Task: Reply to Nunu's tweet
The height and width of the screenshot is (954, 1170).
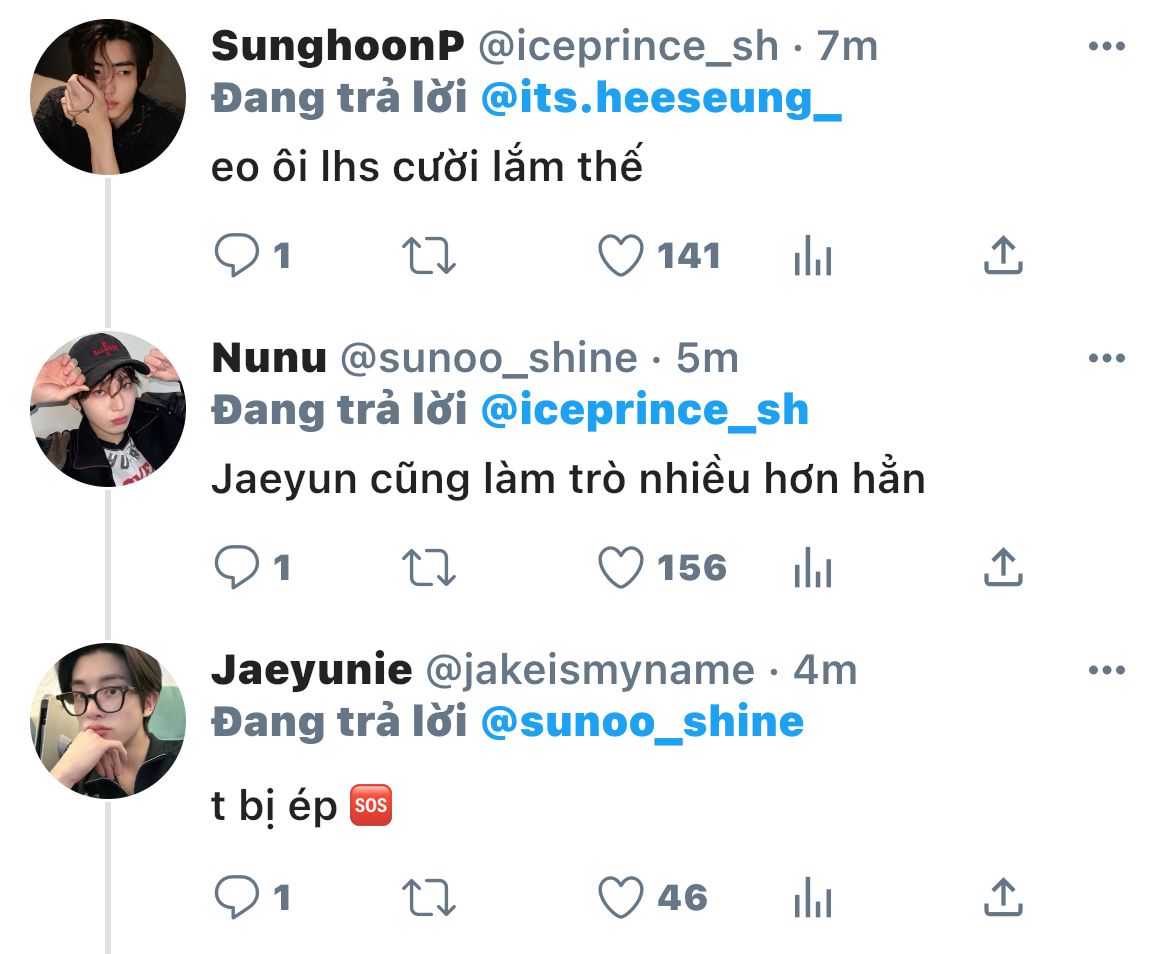Action: click(x=237, y=568)
